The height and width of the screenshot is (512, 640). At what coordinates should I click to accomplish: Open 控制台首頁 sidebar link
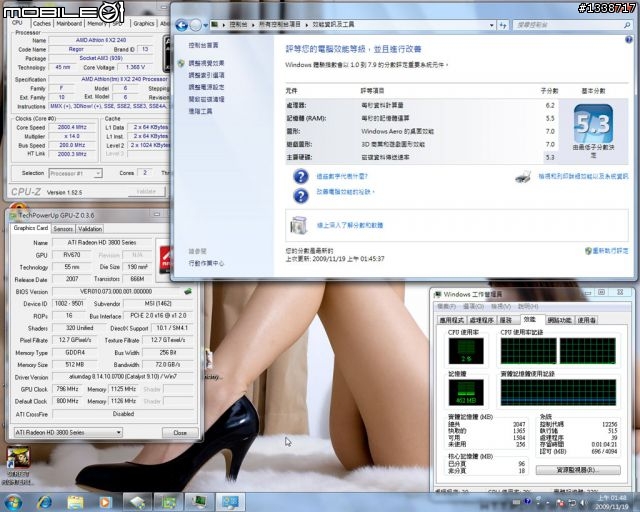pyautogui.click(x=203, y=45)
